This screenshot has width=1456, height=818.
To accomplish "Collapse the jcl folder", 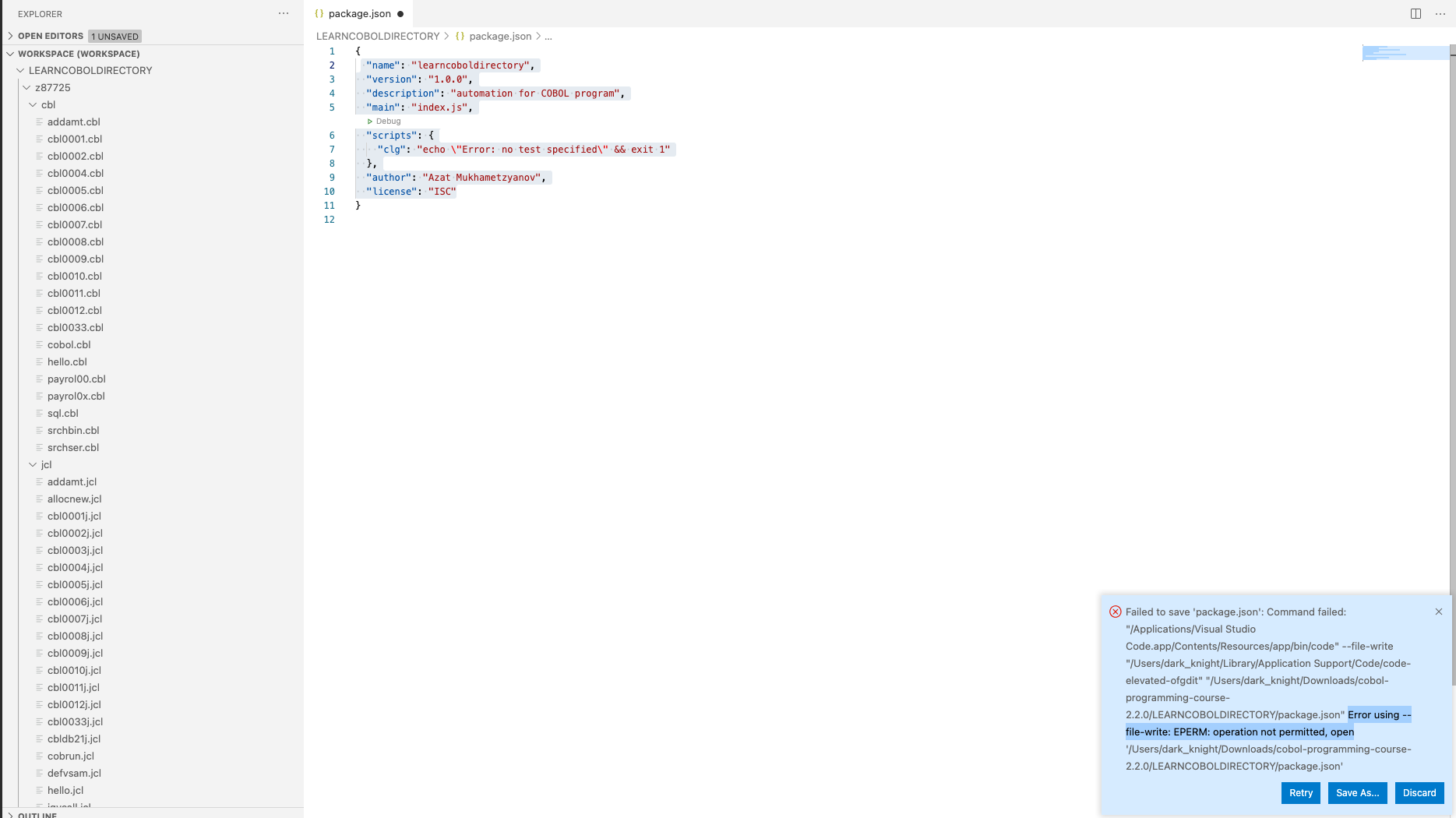I will coord(33,464).
